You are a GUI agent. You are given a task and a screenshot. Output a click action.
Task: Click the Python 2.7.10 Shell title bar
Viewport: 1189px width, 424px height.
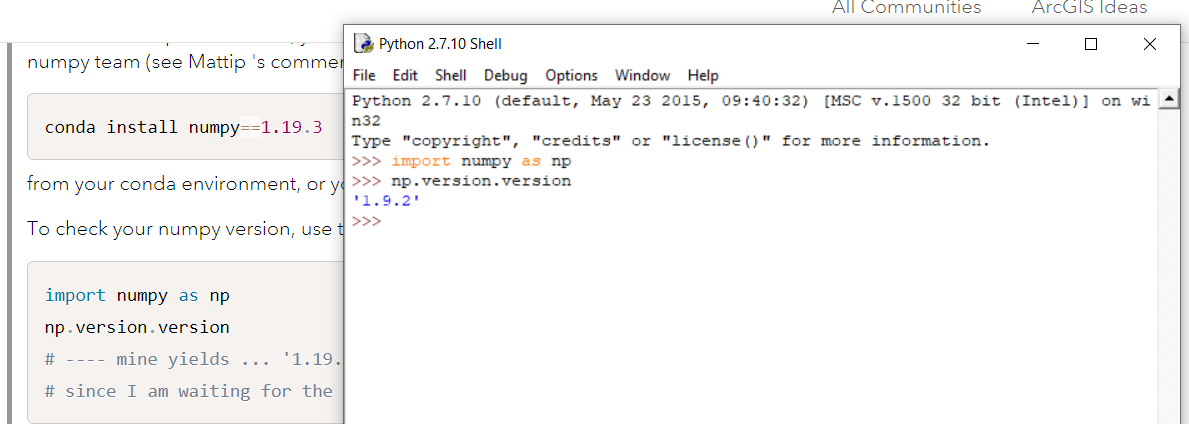700,44
